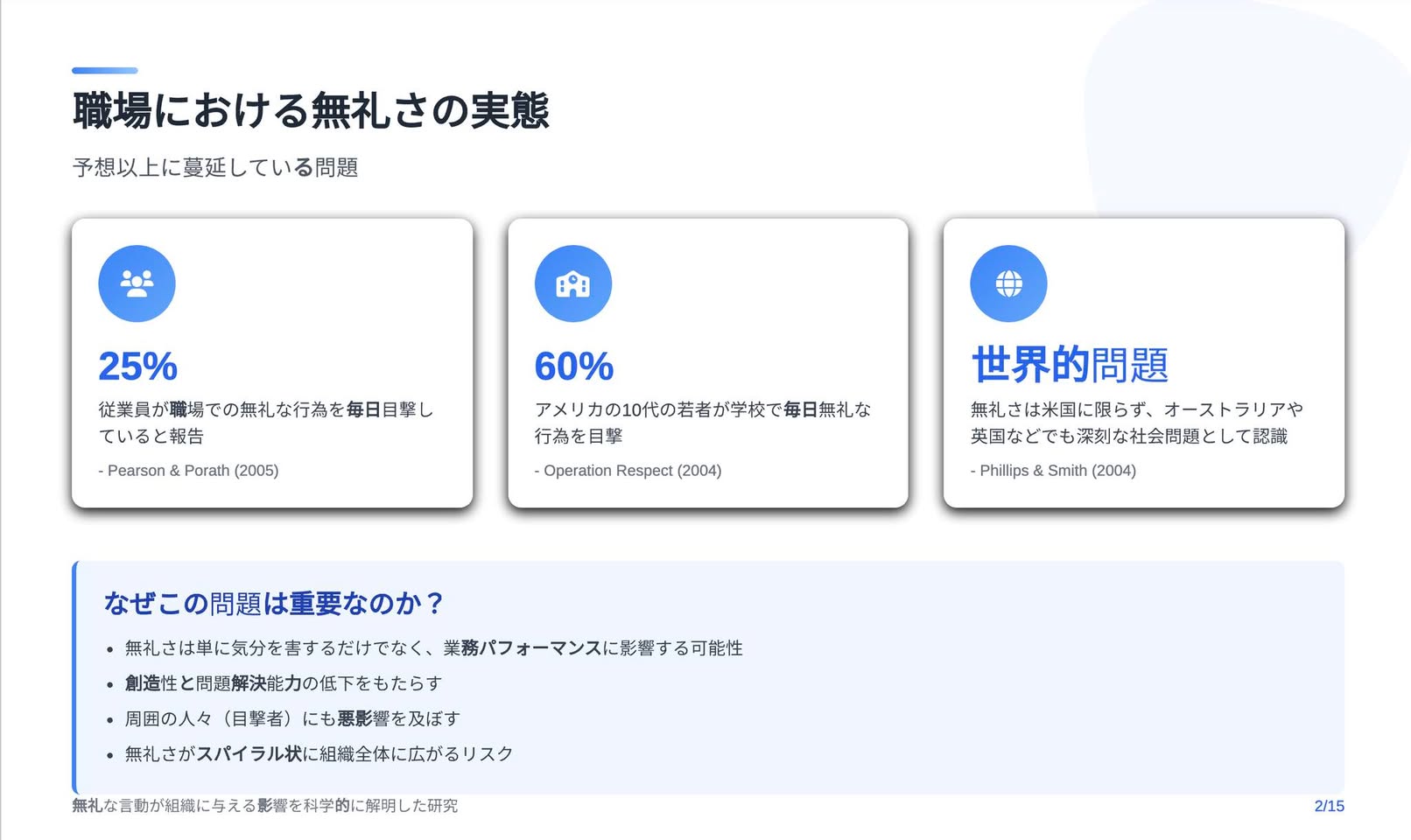Click the slide title 職場における無礼さの実態
1411x840 pixels.
(311, 110)
